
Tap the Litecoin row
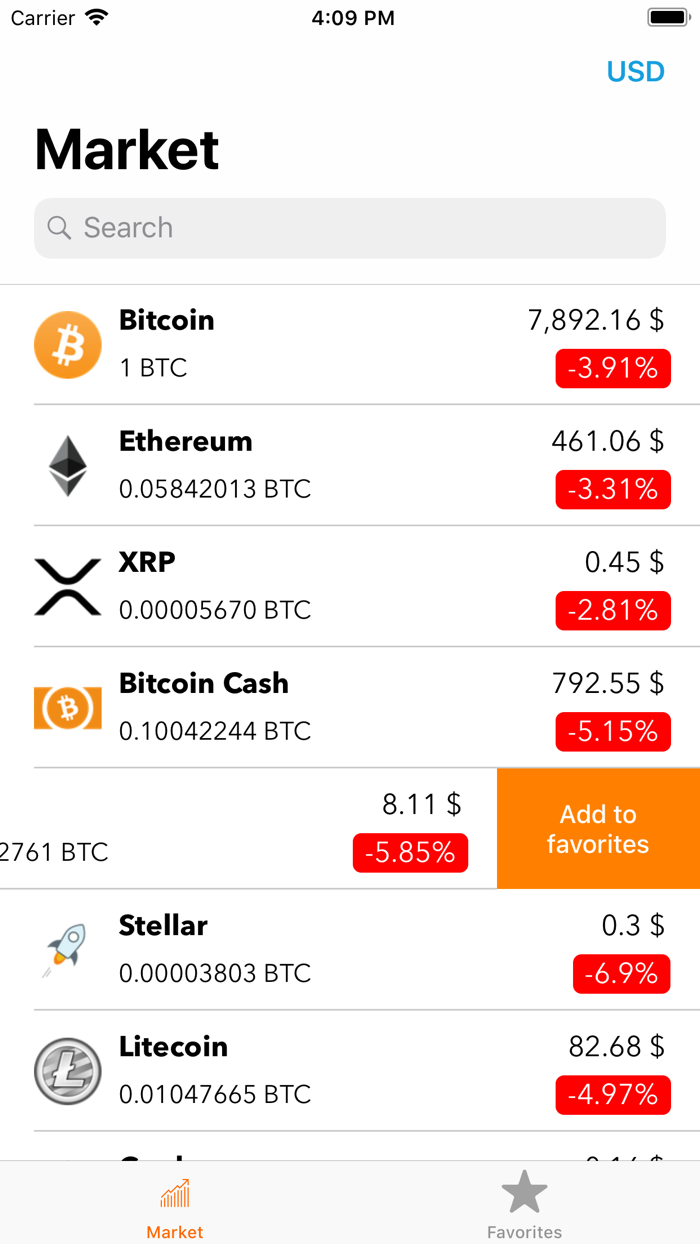pos(350,1071)
